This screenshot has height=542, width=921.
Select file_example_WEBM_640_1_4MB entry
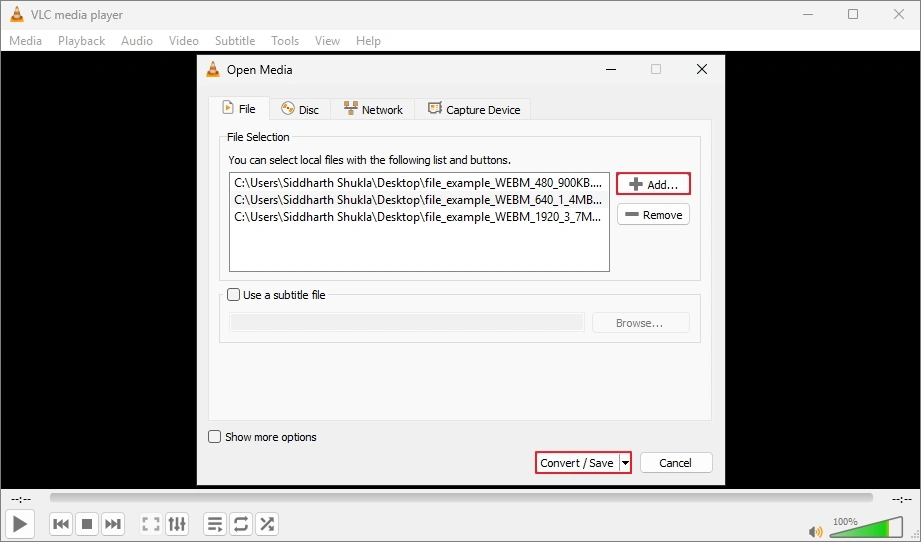coord(419,200)
